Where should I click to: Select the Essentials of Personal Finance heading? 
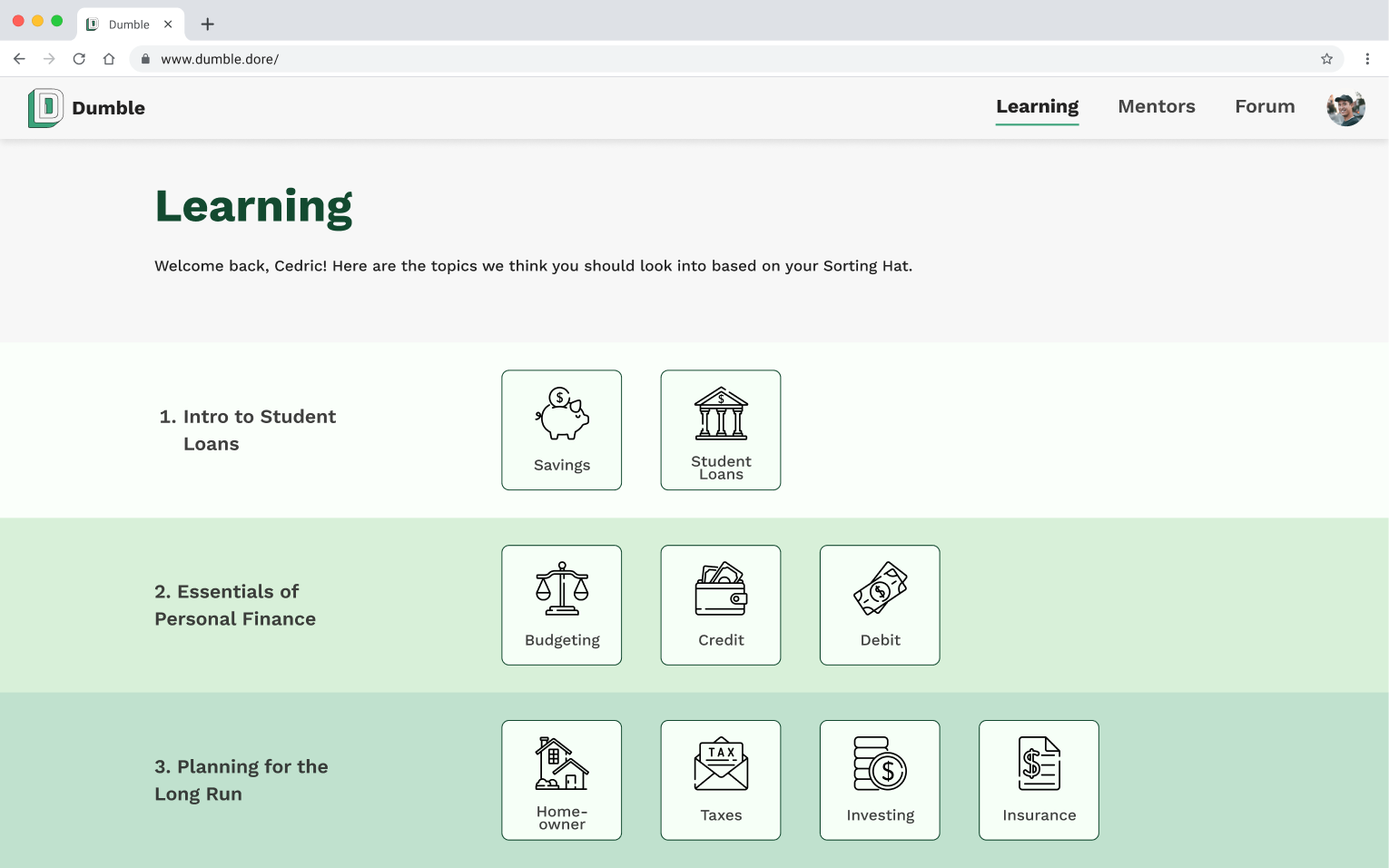235,606
